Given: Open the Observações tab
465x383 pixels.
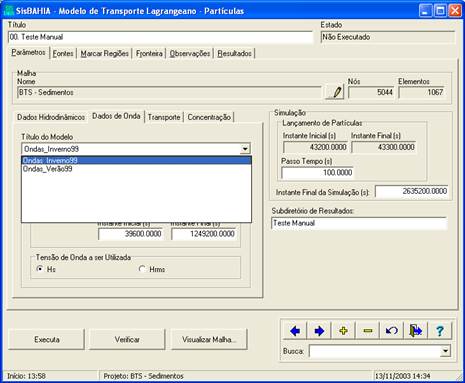Looking at the screenshot, I should tap(190, 53).
